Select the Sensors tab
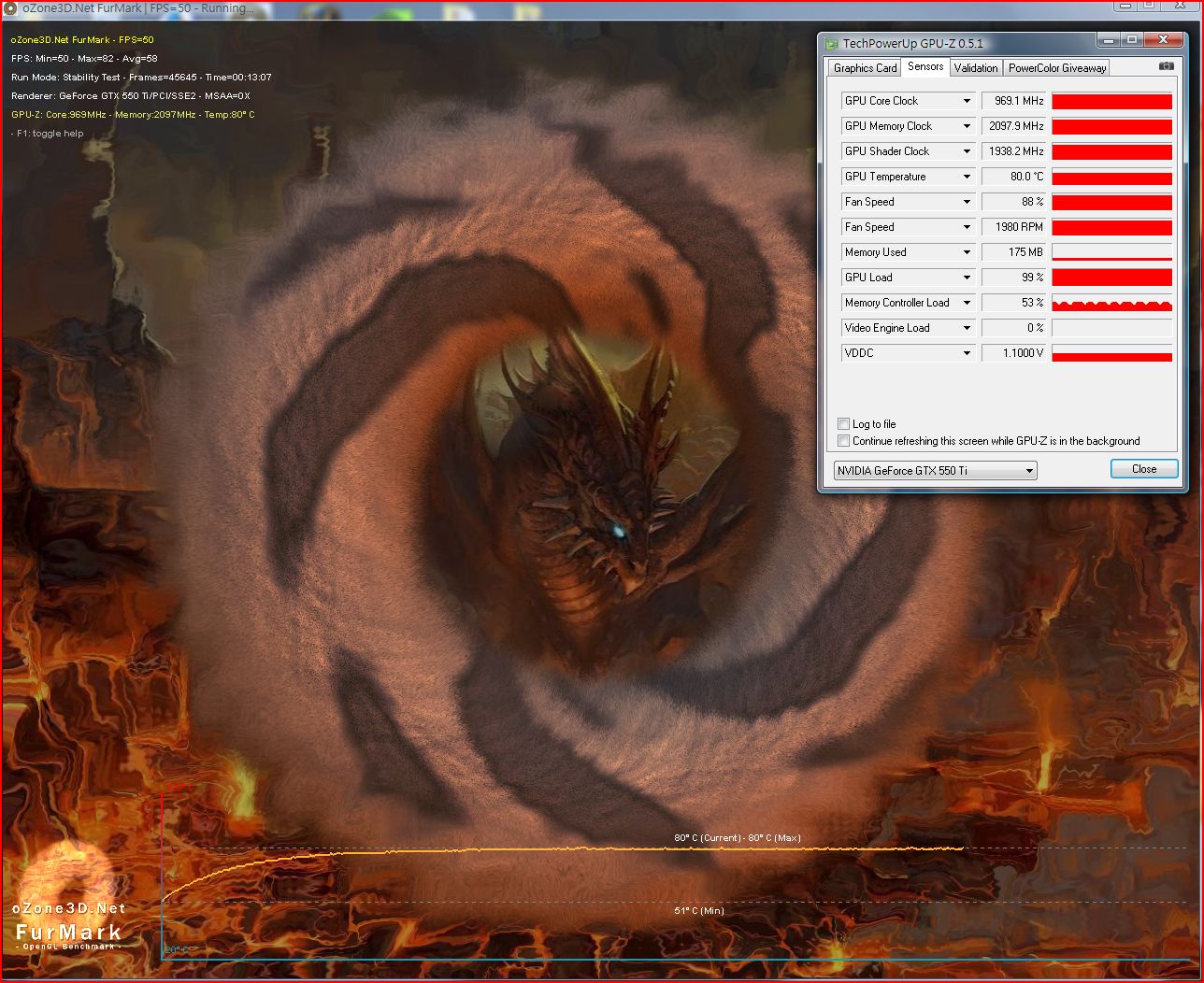Viewport: 1204px width, 983px height. point(925,66)
